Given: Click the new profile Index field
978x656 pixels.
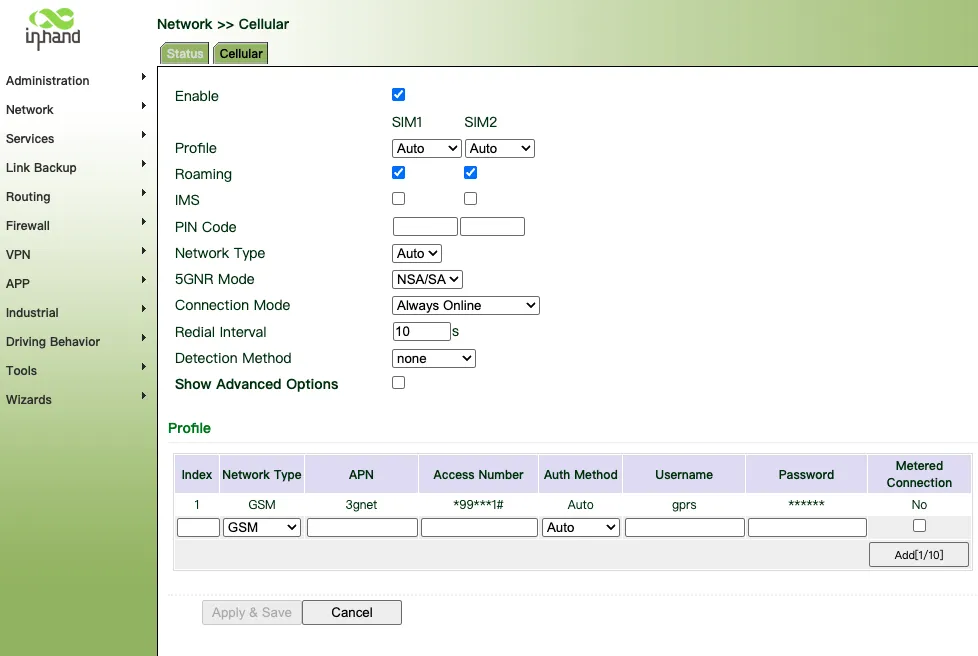Looking at the screenshot, I should [198, 528].
